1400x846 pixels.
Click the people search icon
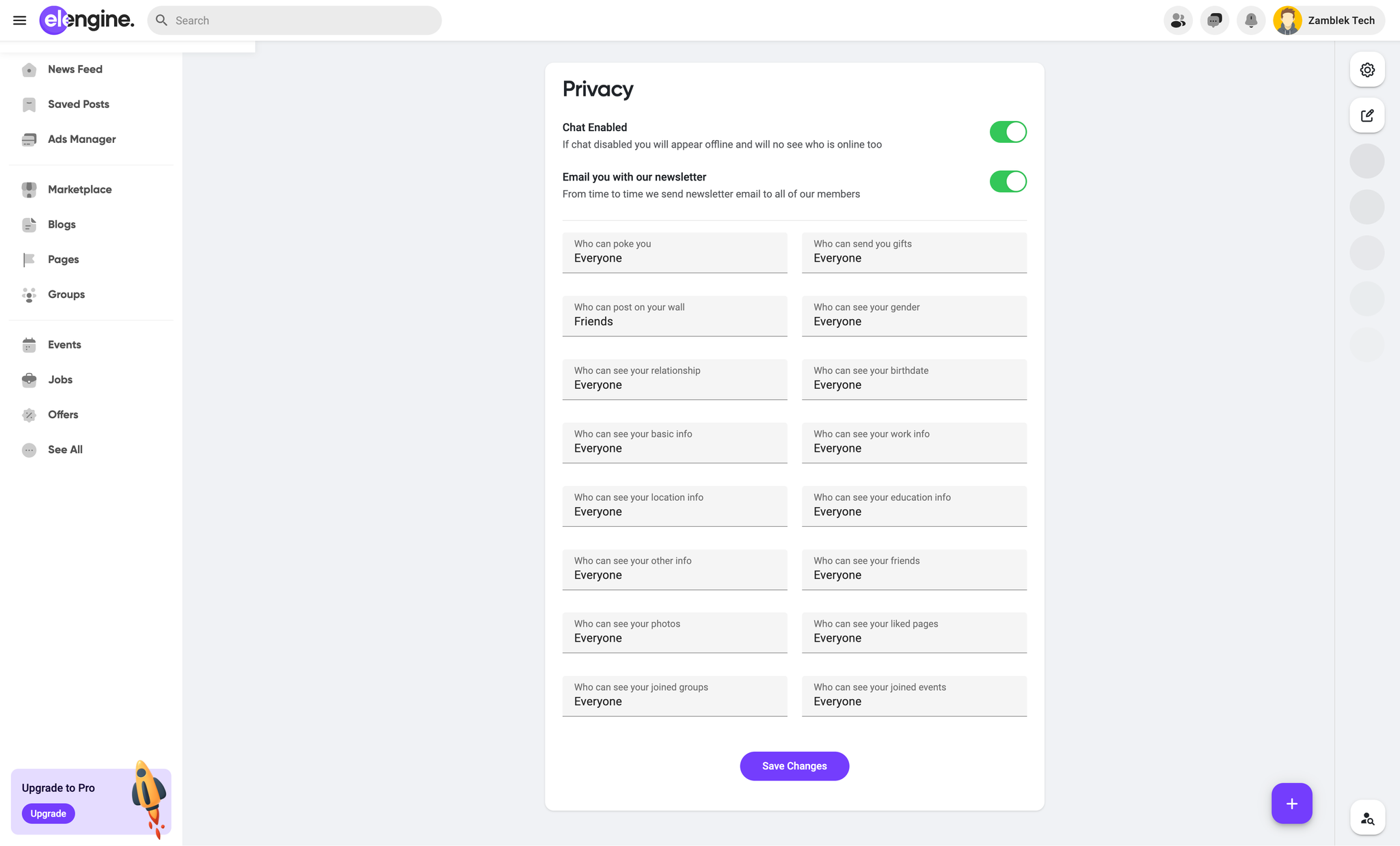tap(1367, 818)
